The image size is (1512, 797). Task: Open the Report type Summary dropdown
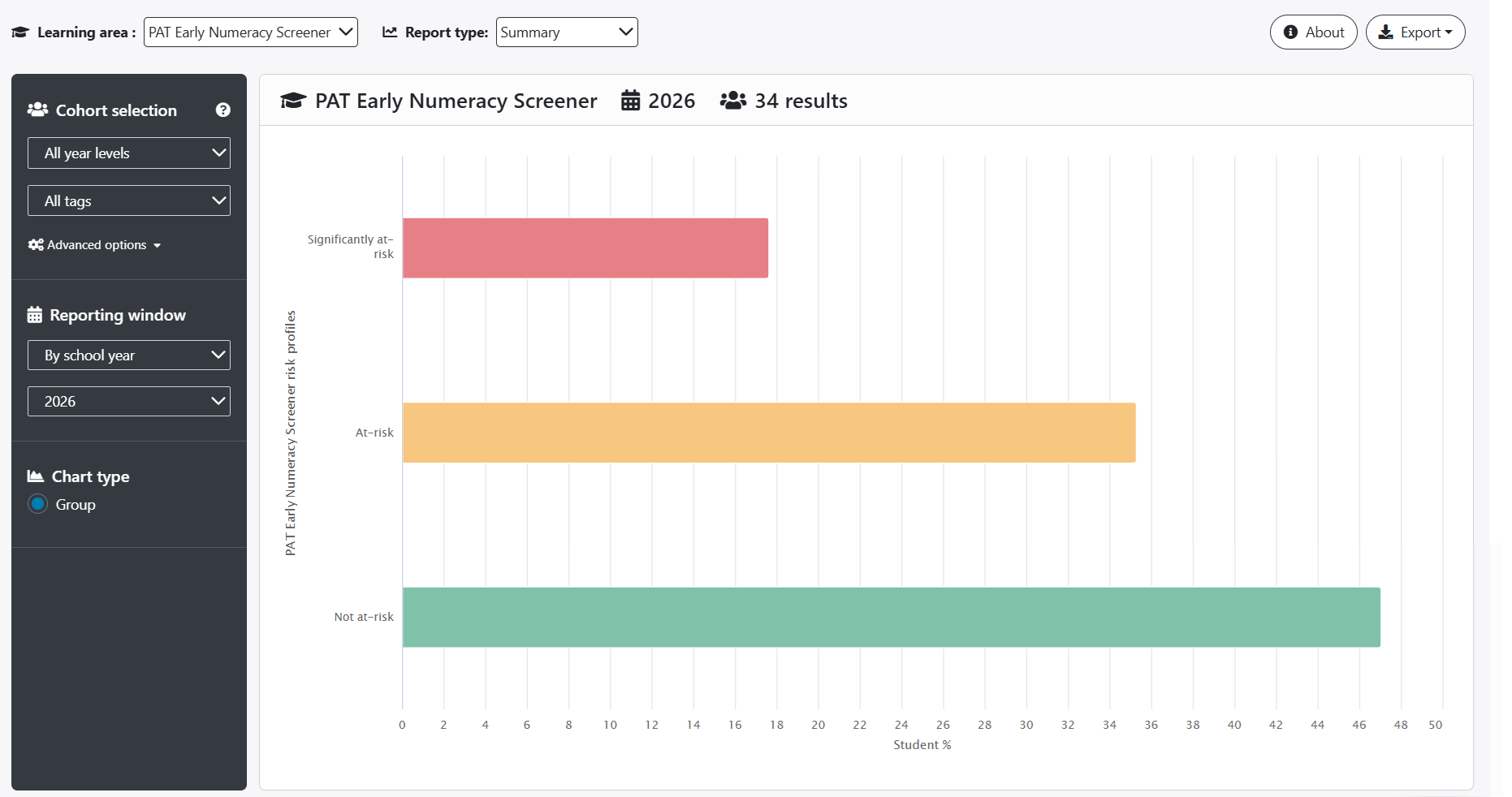(x=567, y=32)
